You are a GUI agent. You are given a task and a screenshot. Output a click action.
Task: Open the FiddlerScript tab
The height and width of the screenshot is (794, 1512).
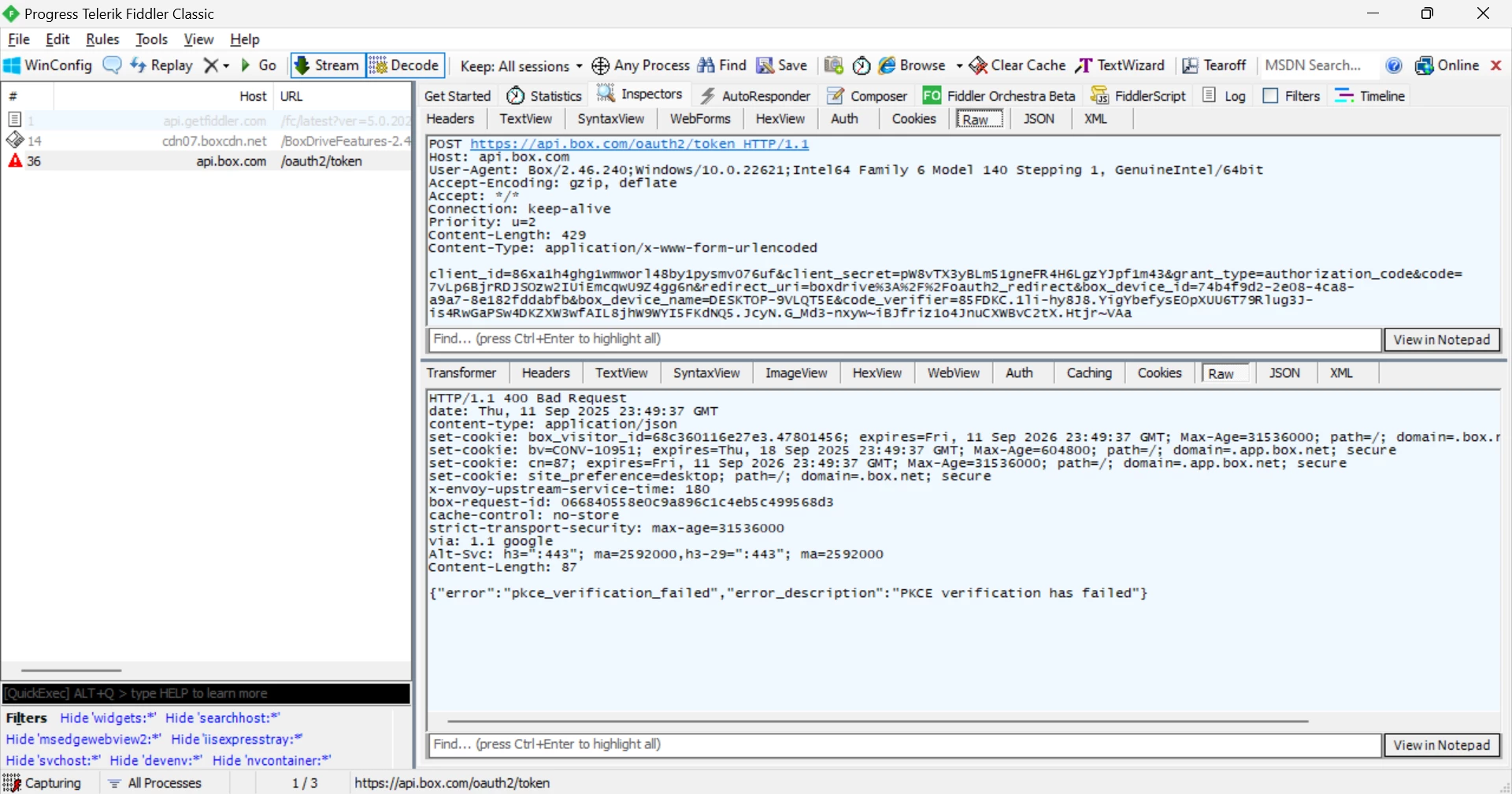coord(1138,96)
